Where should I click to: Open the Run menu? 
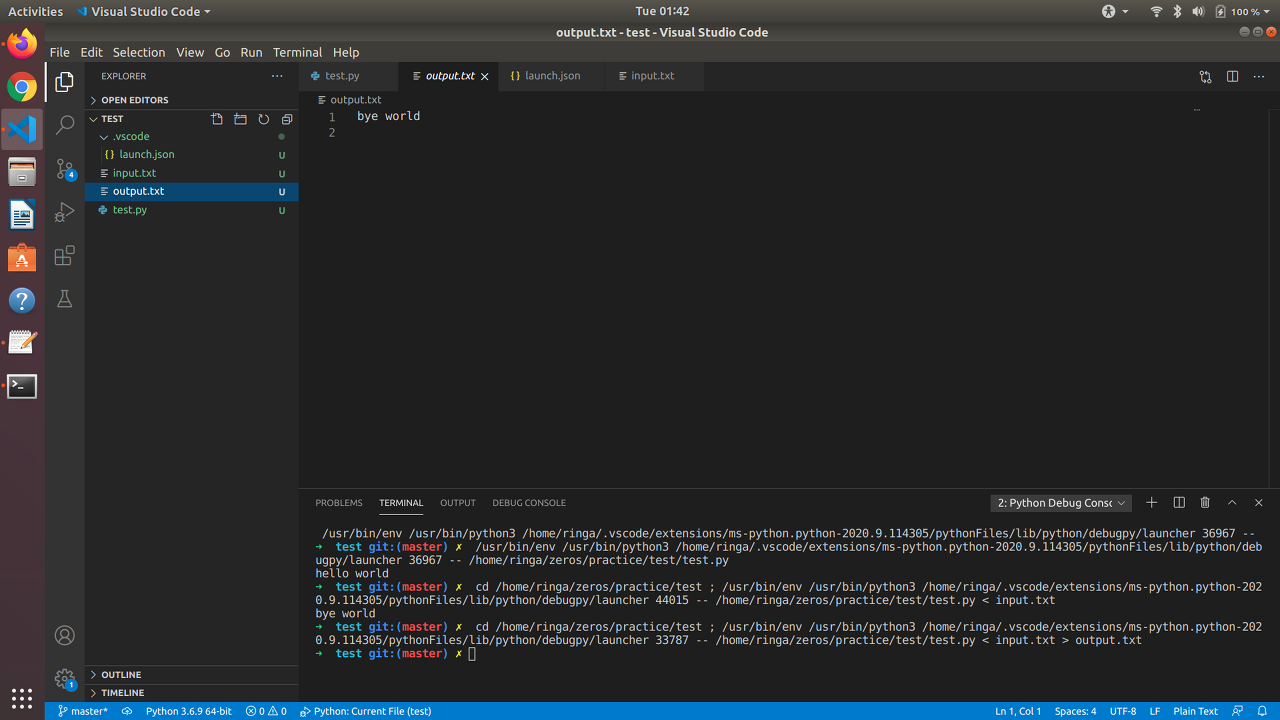pos(251,52)
